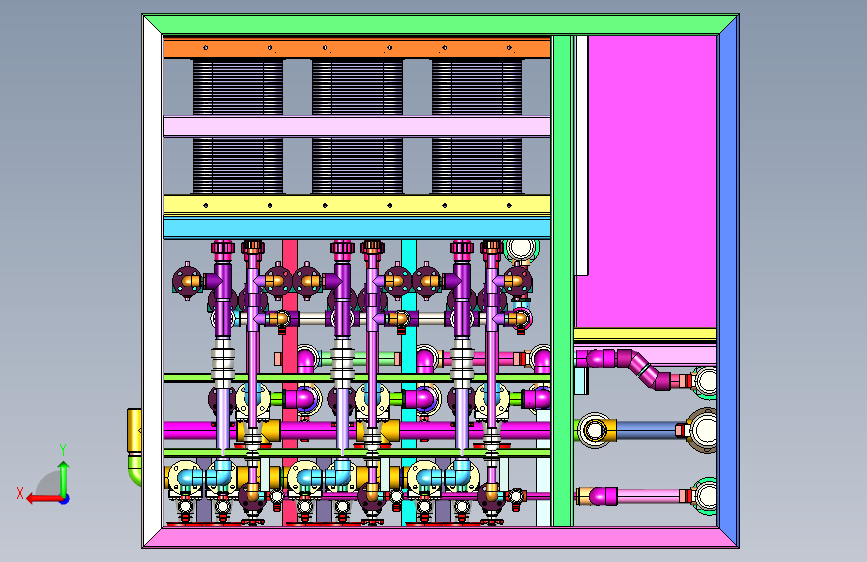Select the blue right edge of the cabinet frame
The height and width of the screenshot is (562, 867).
pos(729,281)
